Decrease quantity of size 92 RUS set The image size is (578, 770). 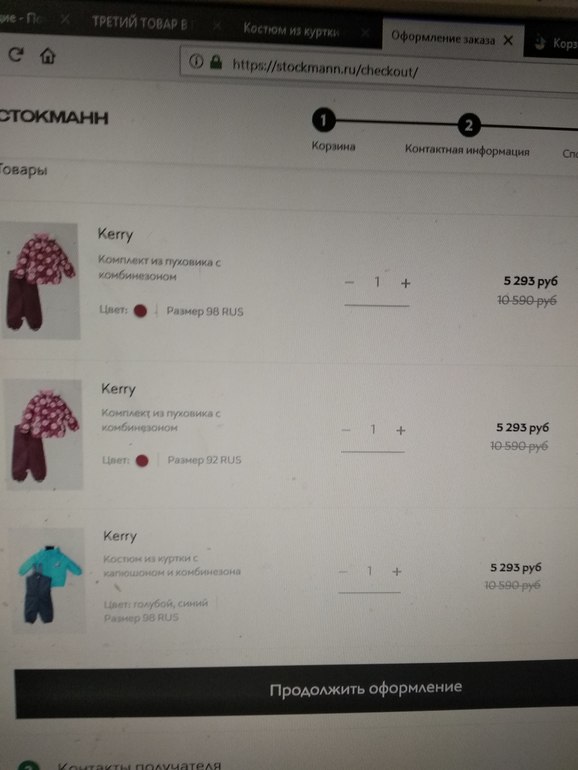(346, 430)
